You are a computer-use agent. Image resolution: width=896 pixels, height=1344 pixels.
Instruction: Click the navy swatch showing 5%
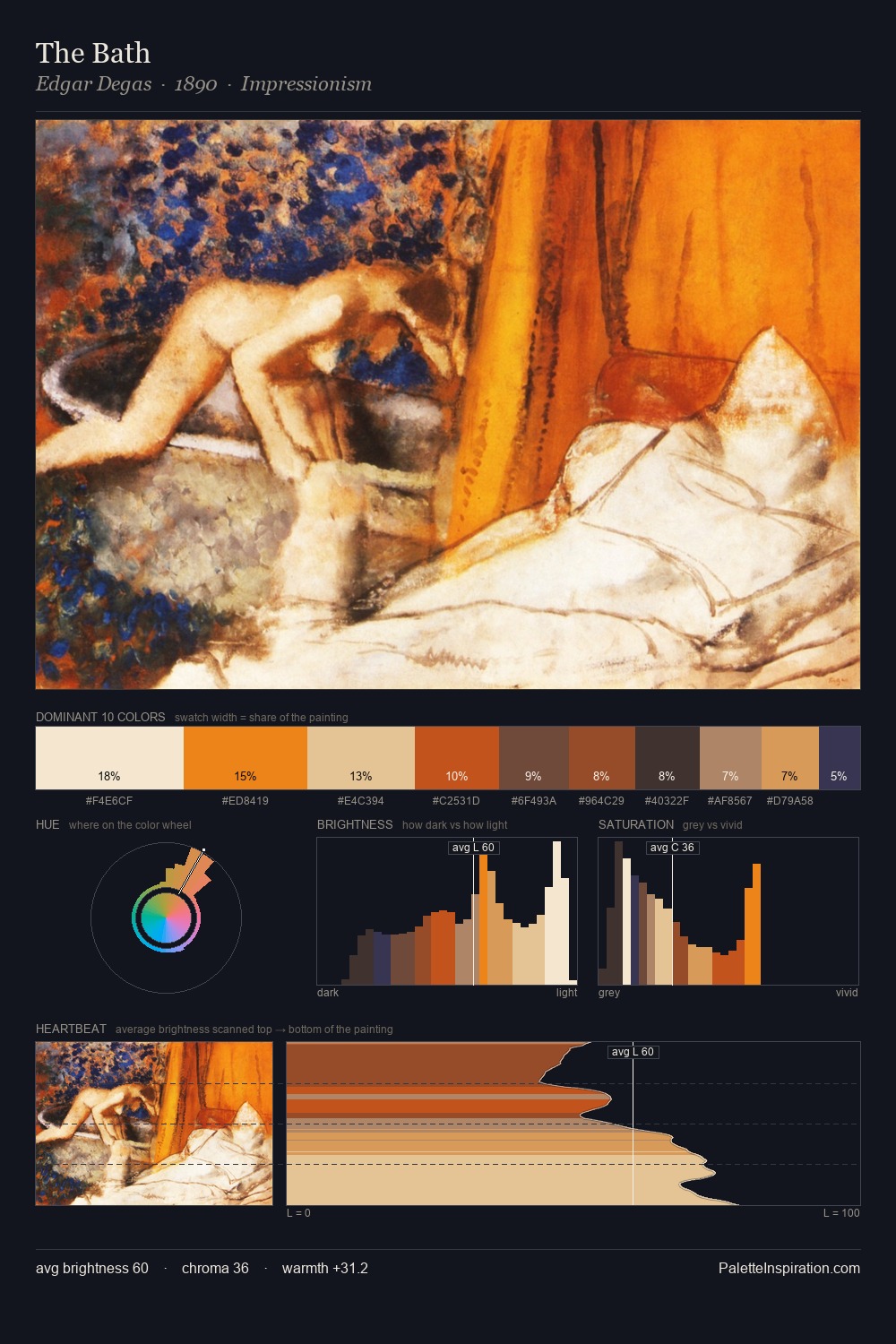coord(840,758)
